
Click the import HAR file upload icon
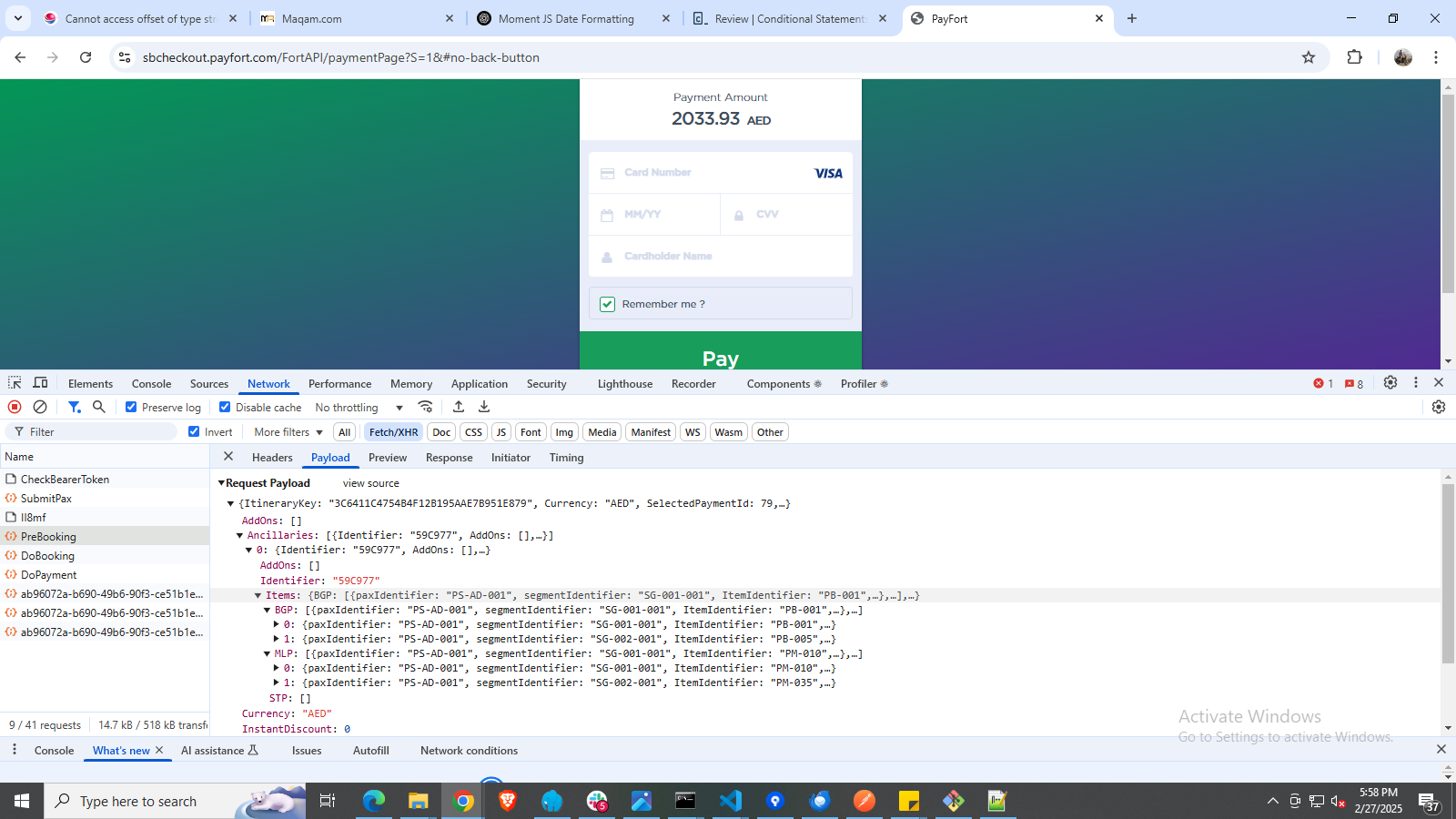pos(459,407)
